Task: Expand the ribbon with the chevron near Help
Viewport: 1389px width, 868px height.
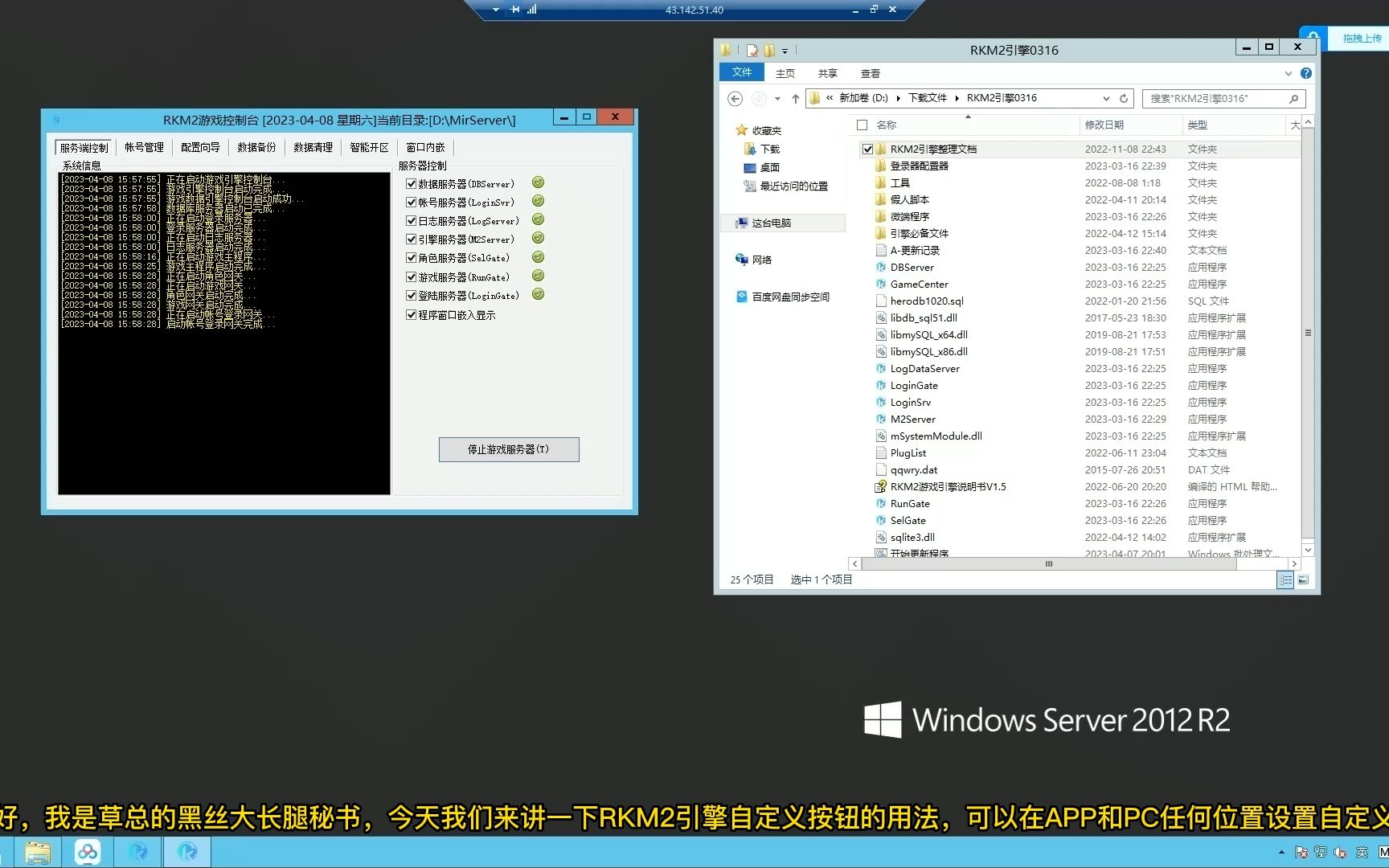Action: (x=1289, y=73)
